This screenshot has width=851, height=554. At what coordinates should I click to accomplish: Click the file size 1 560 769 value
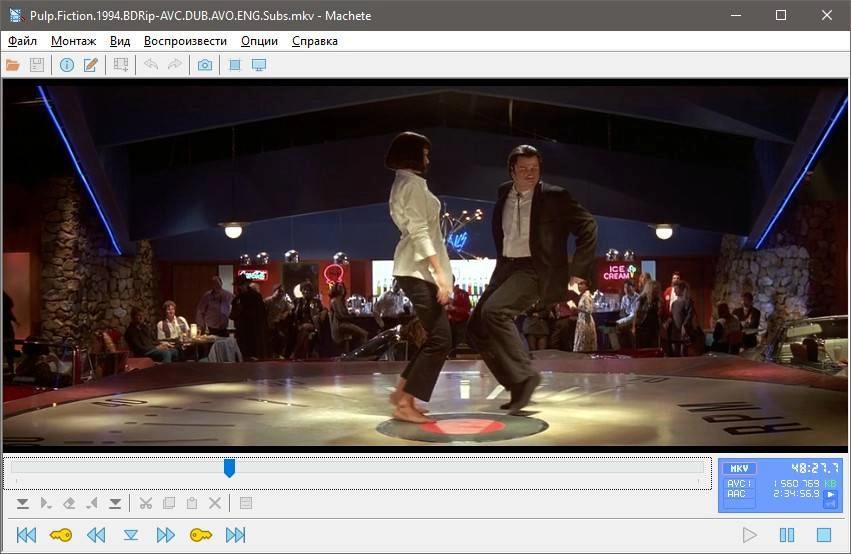pos(797,483)
